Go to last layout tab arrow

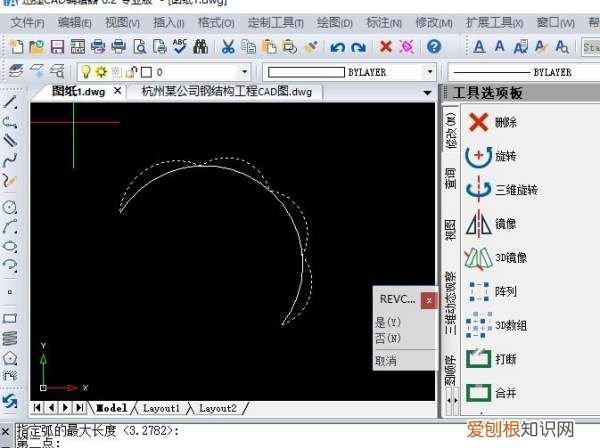[80, 408]
